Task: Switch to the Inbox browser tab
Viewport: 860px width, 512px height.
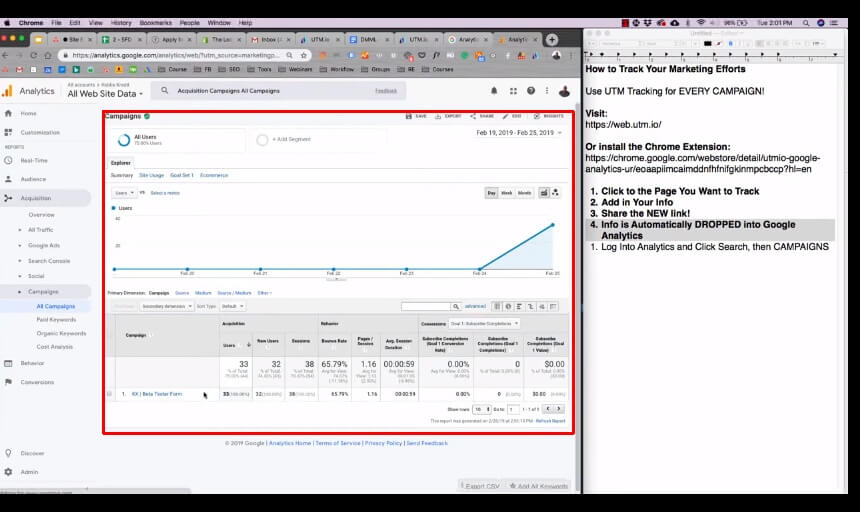Action: click(x=271, y=39)
